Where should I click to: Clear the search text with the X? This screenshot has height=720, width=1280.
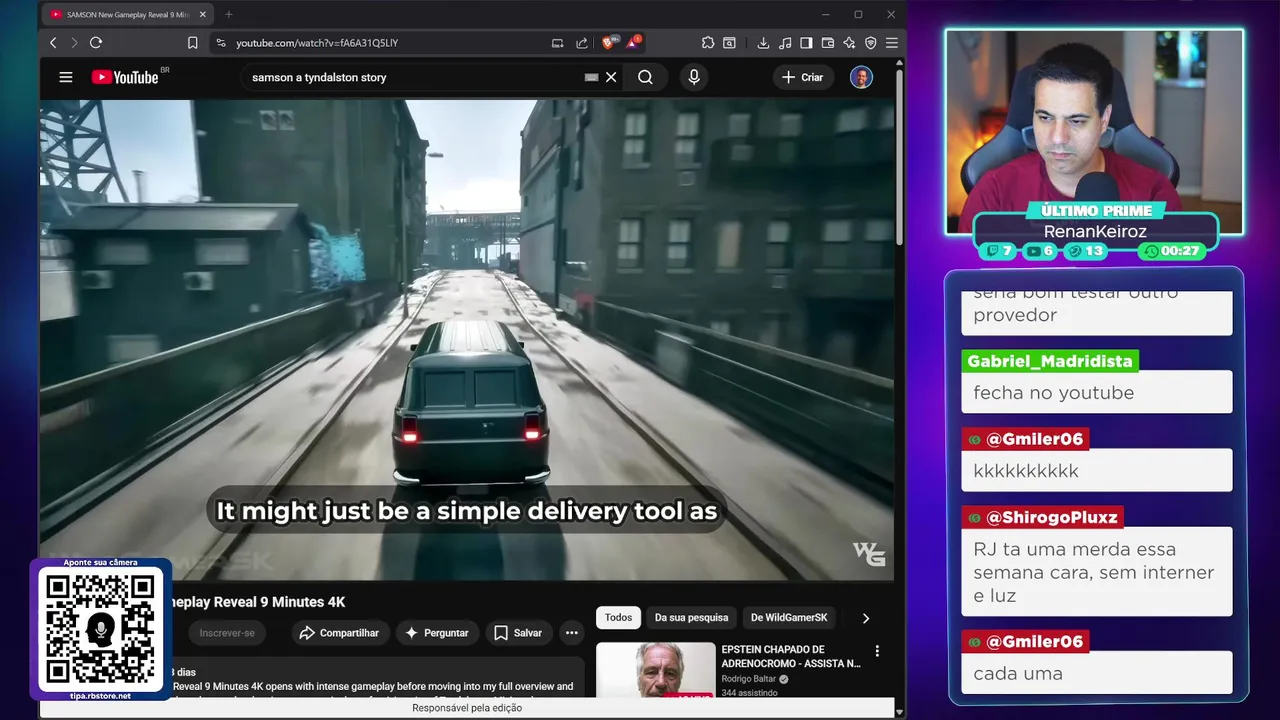point(611,77)
